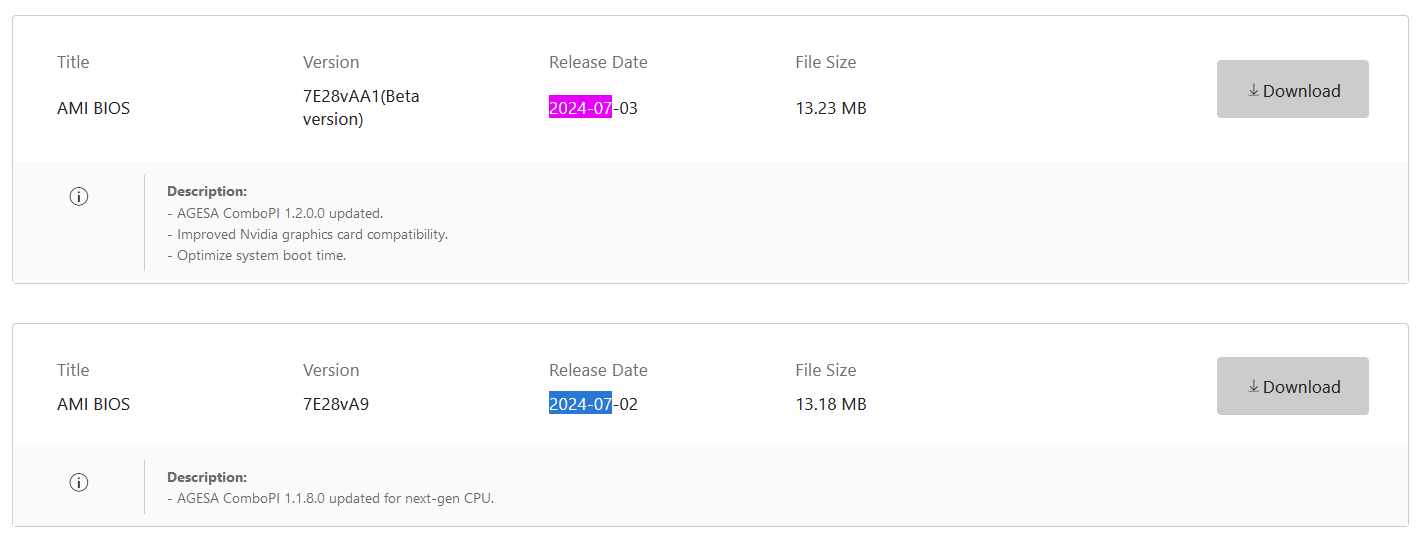This screenshot has height=544, width=1420.
Task: Download the 7E28vA9 BIOS file
Action: coord(1292,387)
